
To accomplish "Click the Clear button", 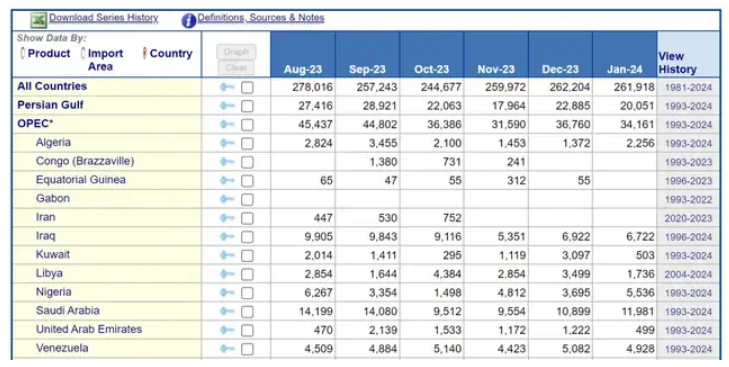I will [x=236, y=67].
